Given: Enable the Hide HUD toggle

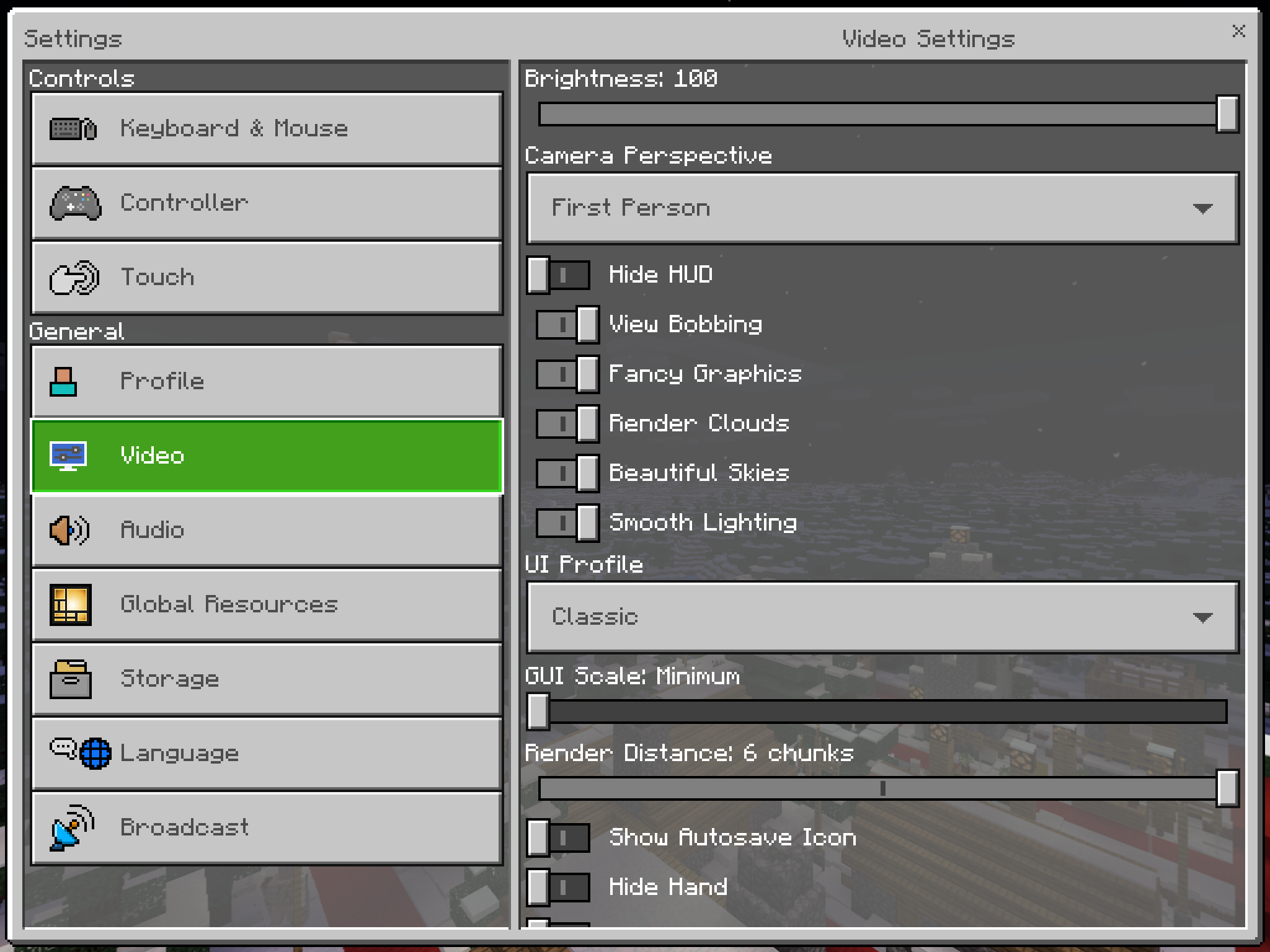Looking at the screenshot, I should click(x=558, y=275).
